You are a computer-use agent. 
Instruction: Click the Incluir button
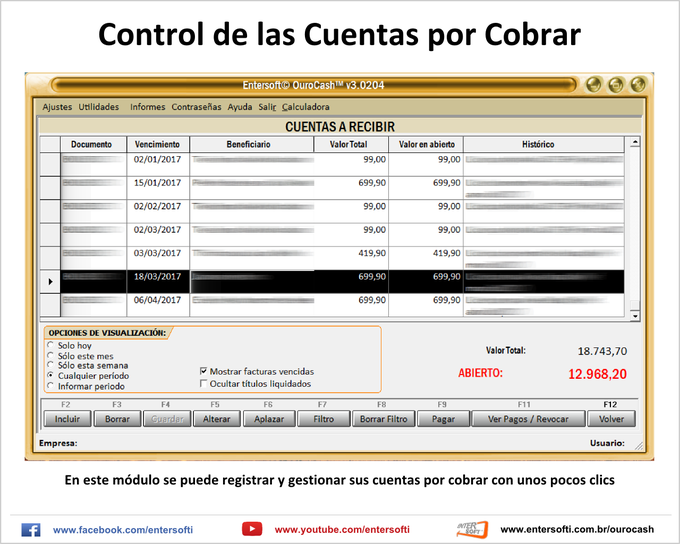(67, 419)
